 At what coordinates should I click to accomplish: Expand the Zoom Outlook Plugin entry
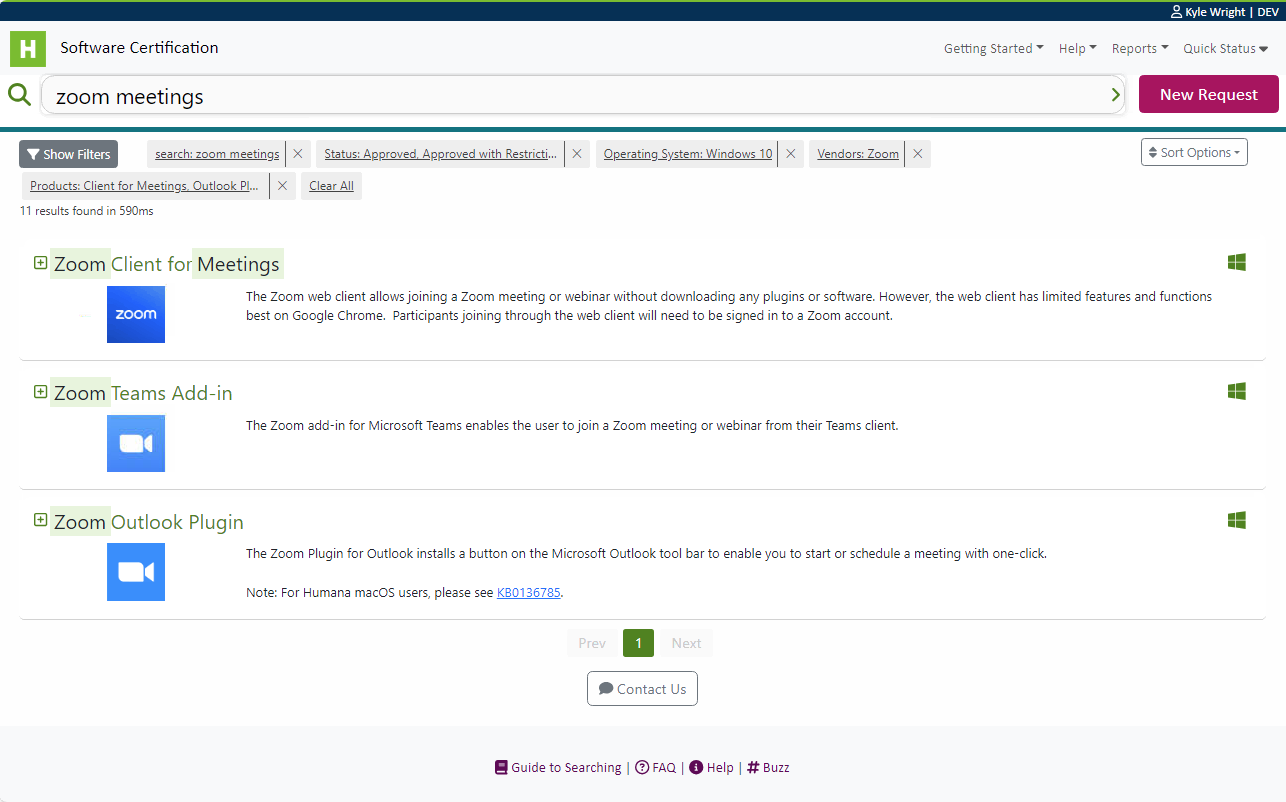click(41, 520)
